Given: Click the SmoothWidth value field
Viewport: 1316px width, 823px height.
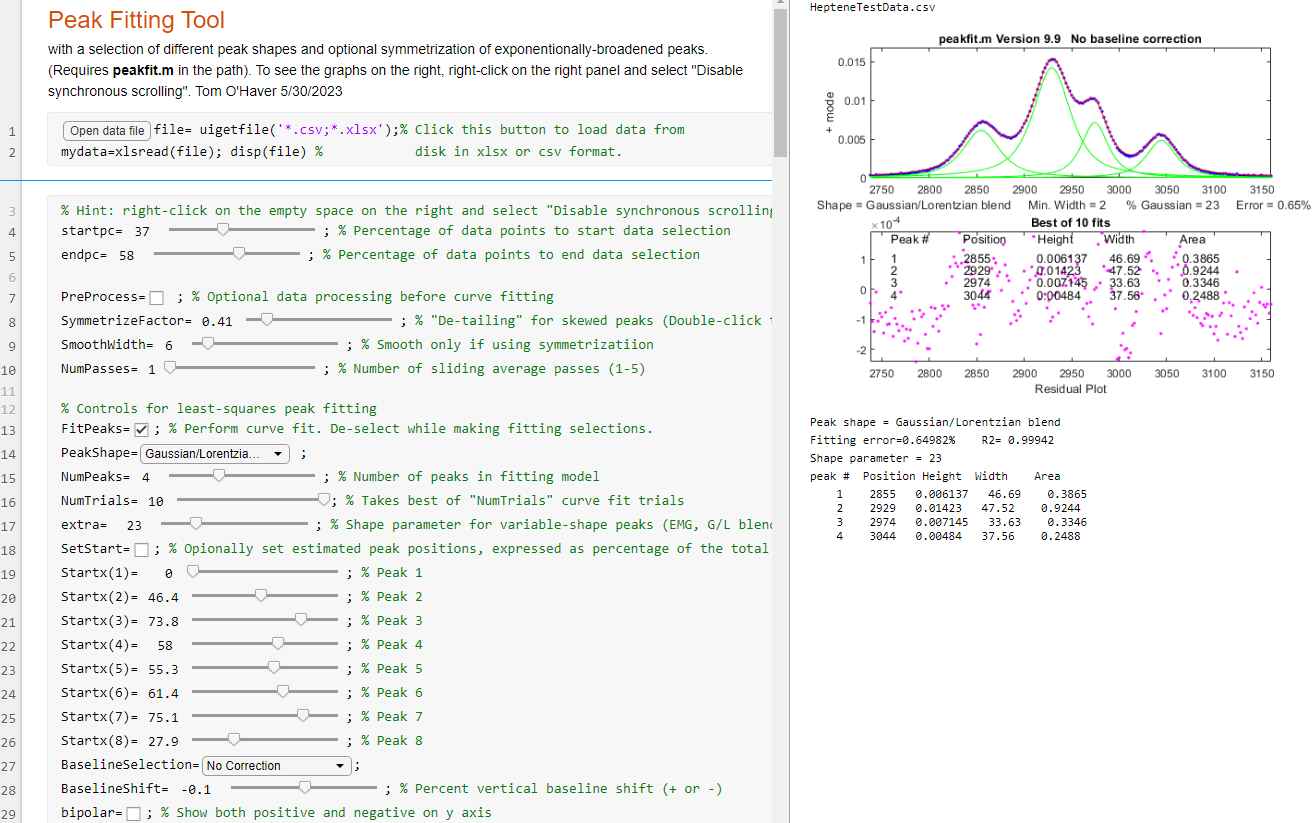Looking at the screenshot, I should point(169,345).
